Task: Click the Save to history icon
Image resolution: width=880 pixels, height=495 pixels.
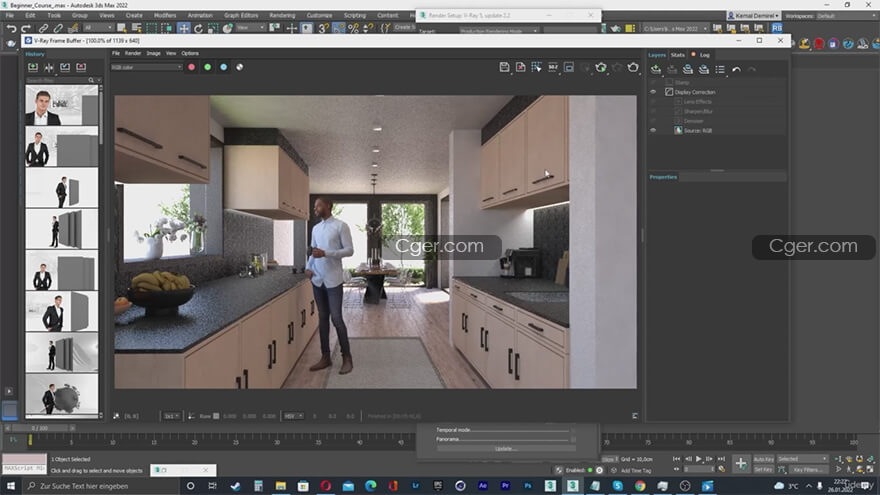Action: 33,67
